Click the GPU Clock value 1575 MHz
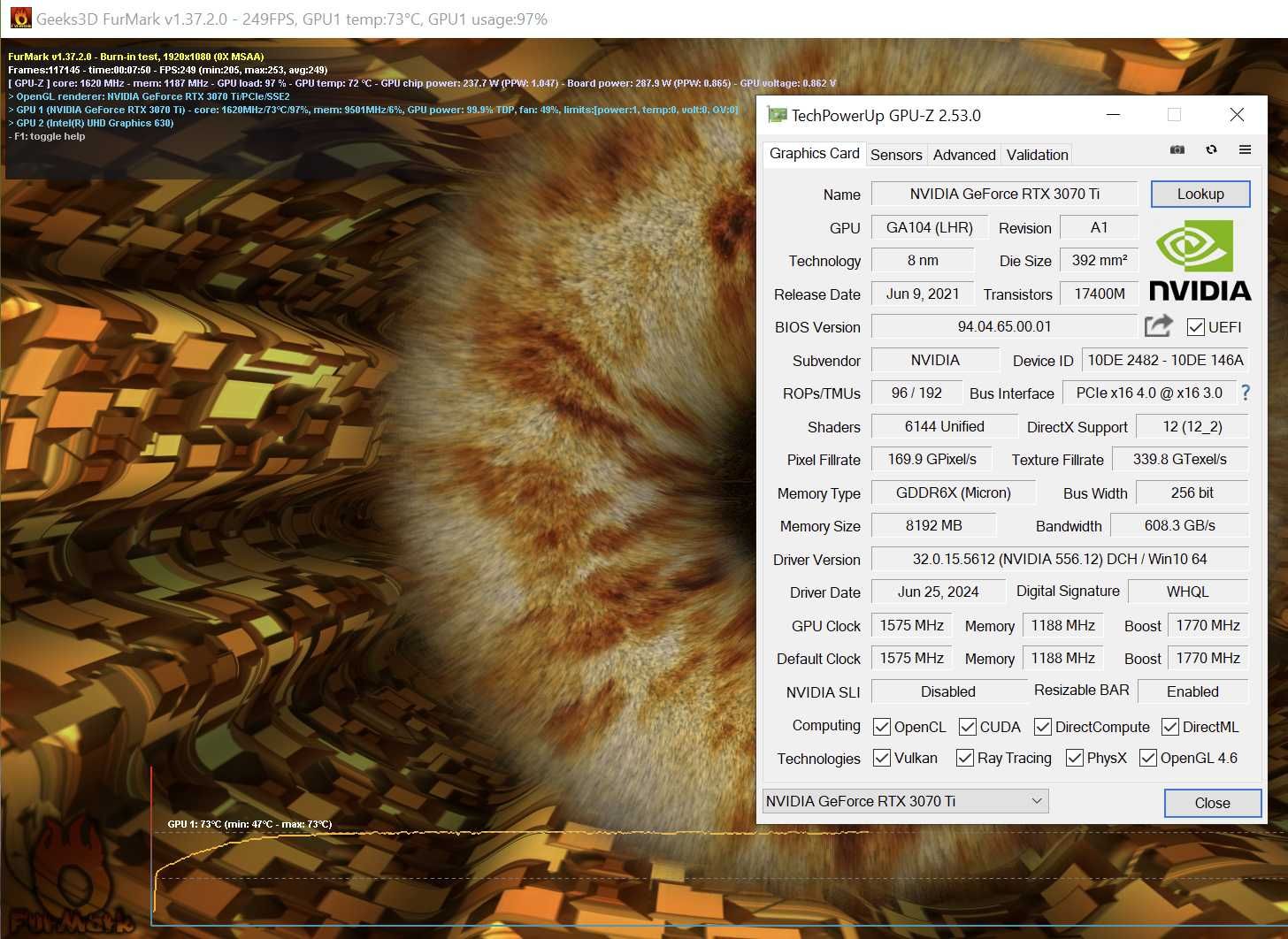The width and height of the screenshot is (1288, 939). [x=911, y=625]
